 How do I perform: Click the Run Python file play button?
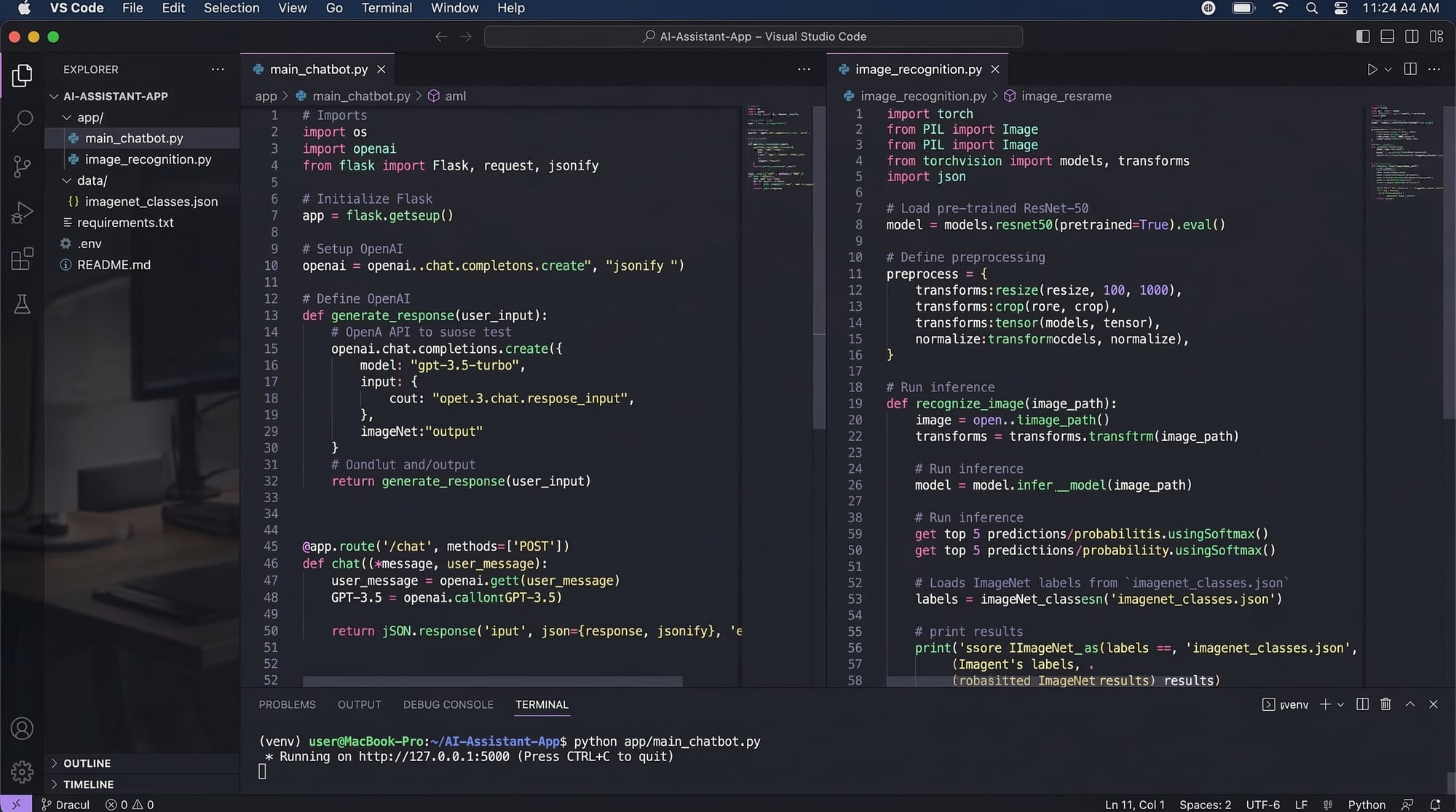coord(1372,69)
